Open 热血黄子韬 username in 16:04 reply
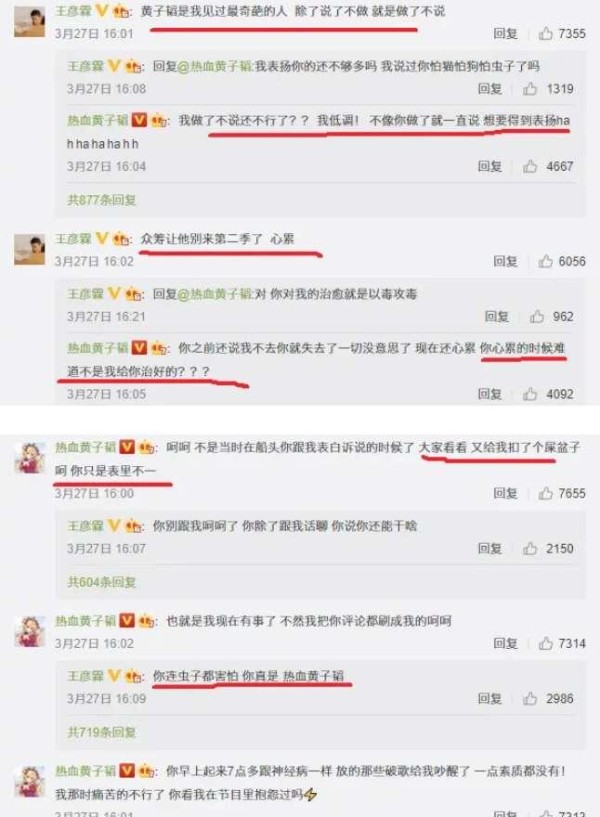The image size is (600, 817). (x=97, y=120)
